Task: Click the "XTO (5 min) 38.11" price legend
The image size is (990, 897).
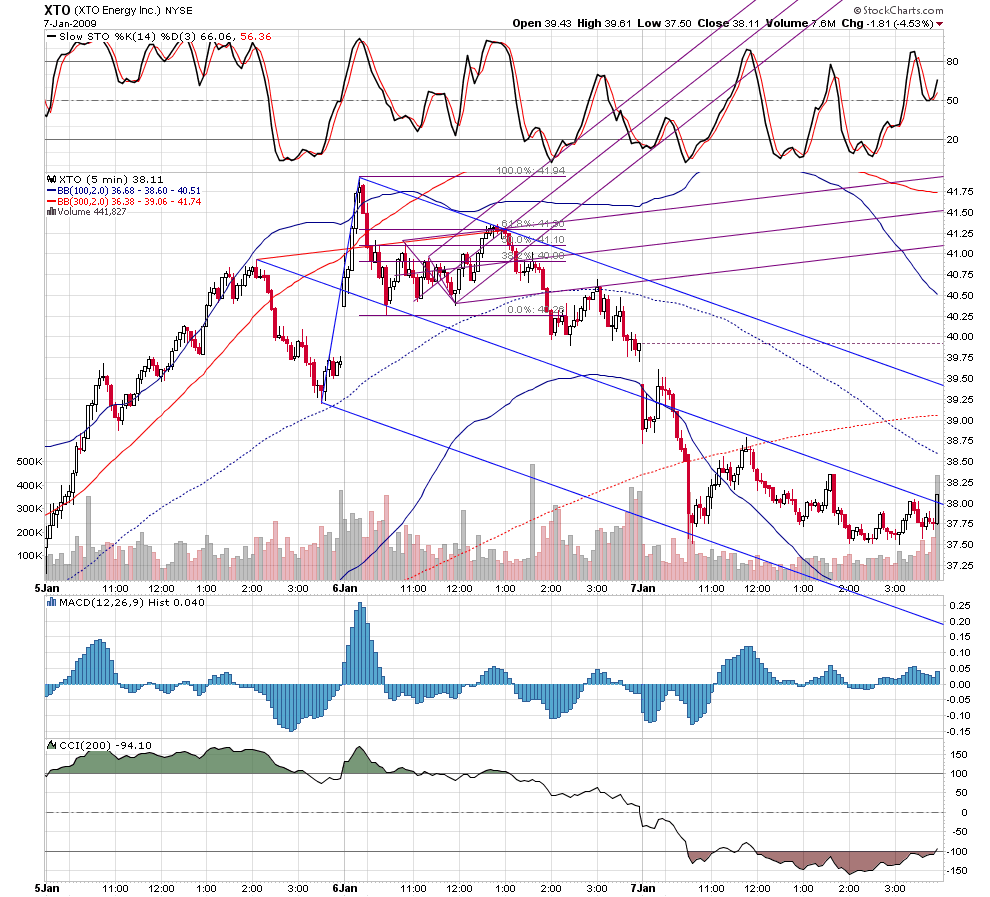Action: pyautogui.click(x=111, y=179)
